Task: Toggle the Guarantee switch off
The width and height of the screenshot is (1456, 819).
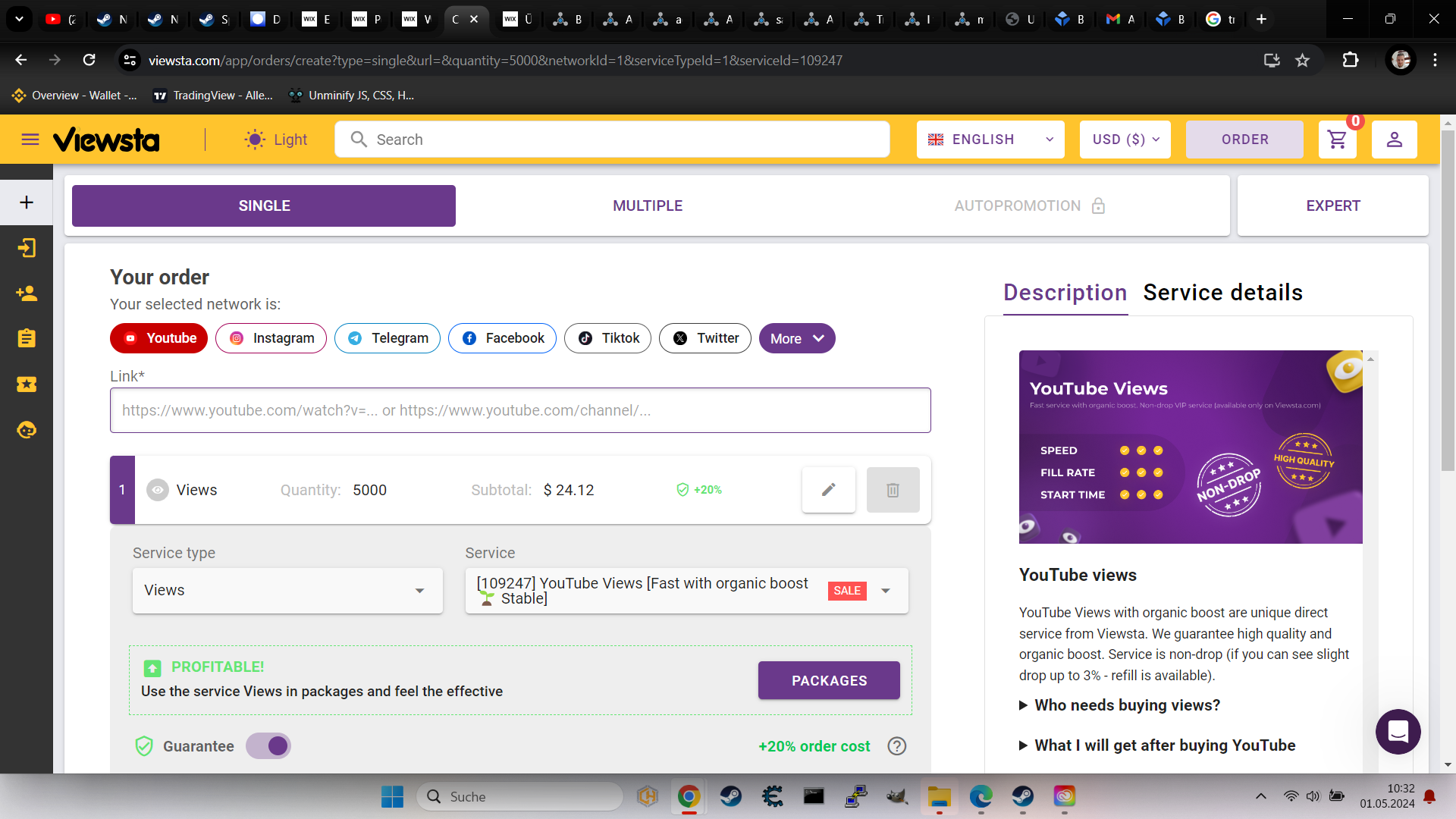Action: tap(268, 746)
